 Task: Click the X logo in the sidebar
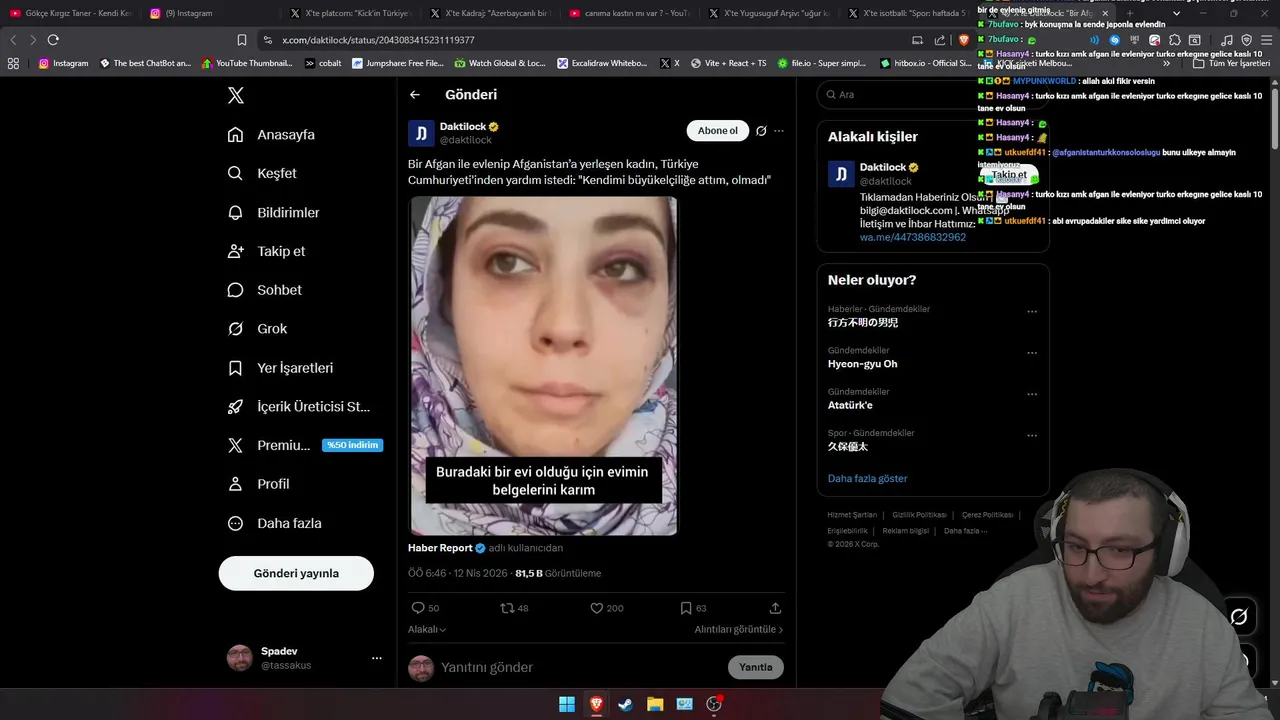(235, 95)
